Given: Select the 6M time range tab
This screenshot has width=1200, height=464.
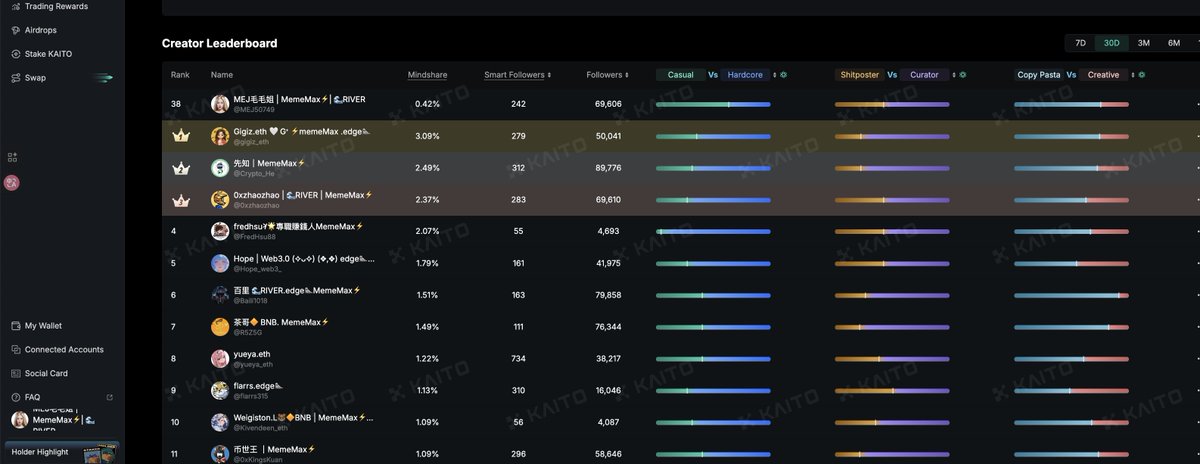Looking at the screenshot, I should point(1174,43).
